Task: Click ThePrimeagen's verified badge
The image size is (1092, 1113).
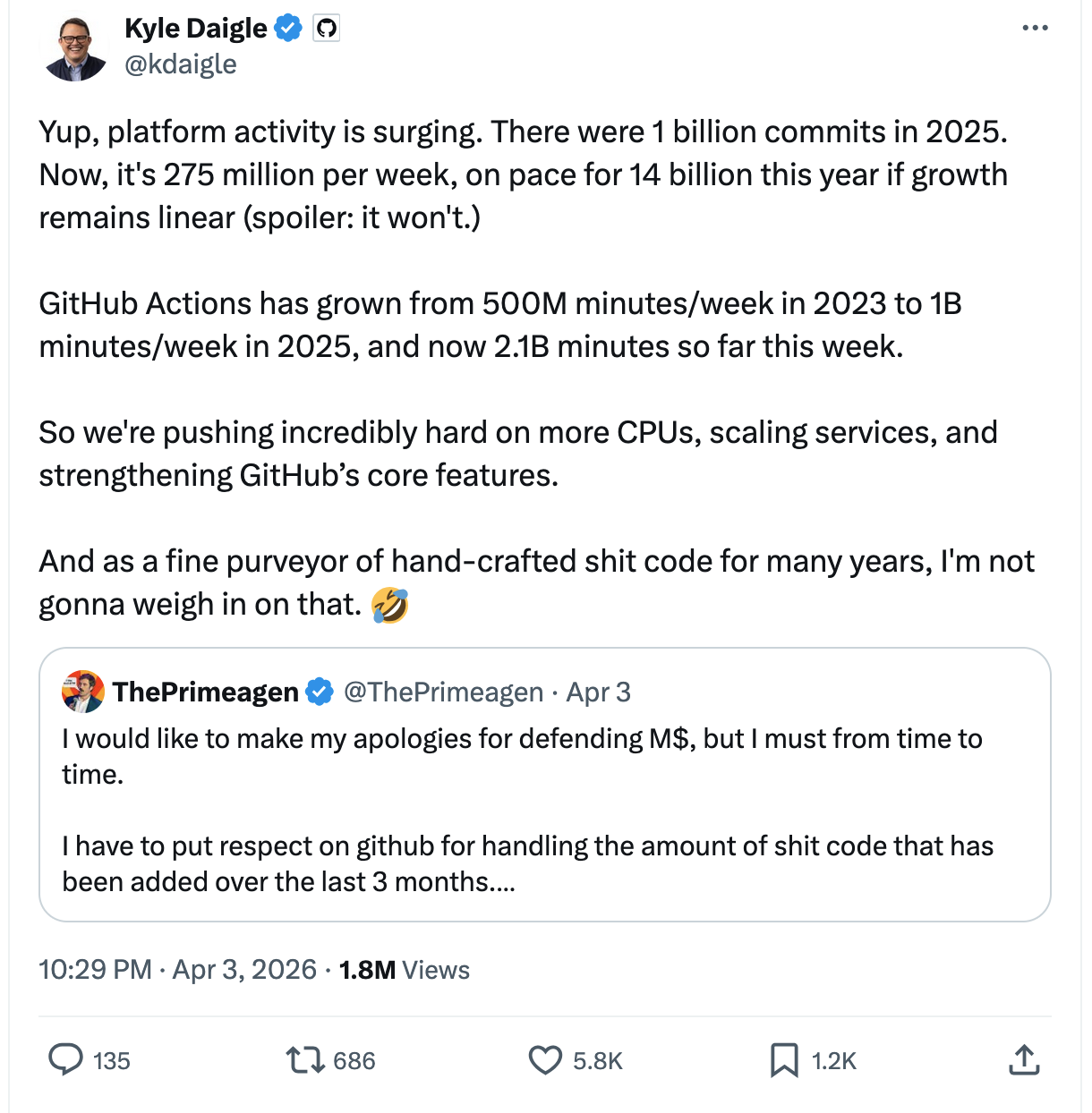Action: (320, 692)
